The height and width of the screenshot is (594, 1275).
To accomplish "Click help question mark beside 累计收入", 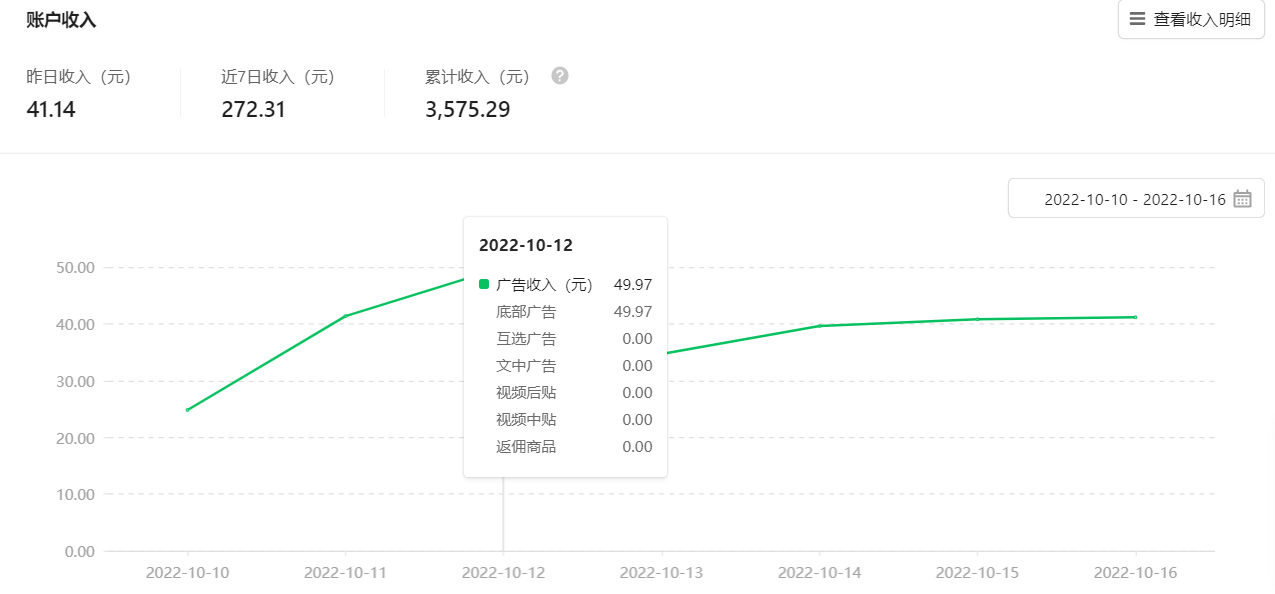I will click(560, 76).
